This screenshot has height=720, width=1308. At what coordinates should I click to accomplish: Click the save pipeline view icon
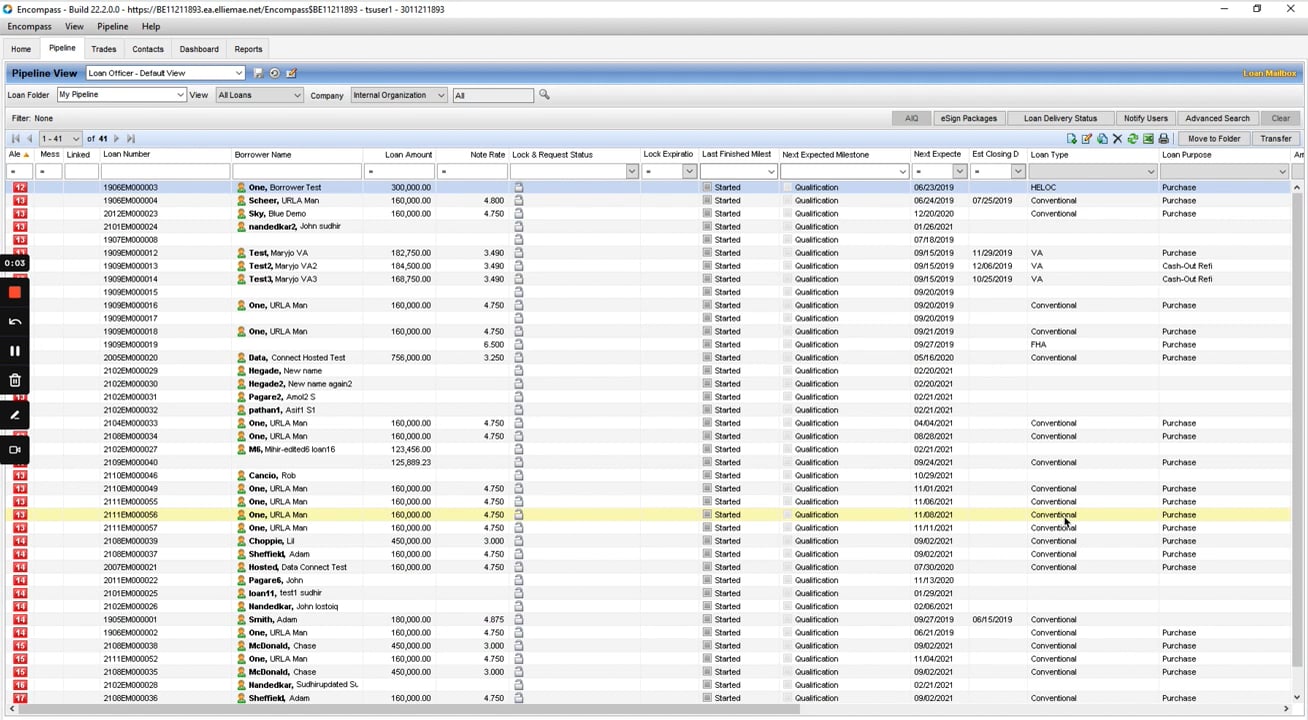click(259, 73)
